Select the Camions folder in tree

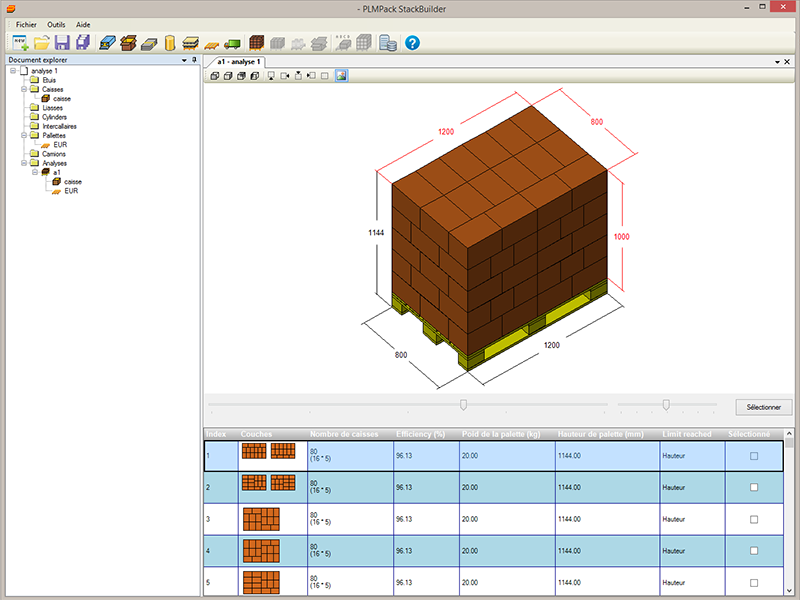pyautogui.click(x=54, y=154)
